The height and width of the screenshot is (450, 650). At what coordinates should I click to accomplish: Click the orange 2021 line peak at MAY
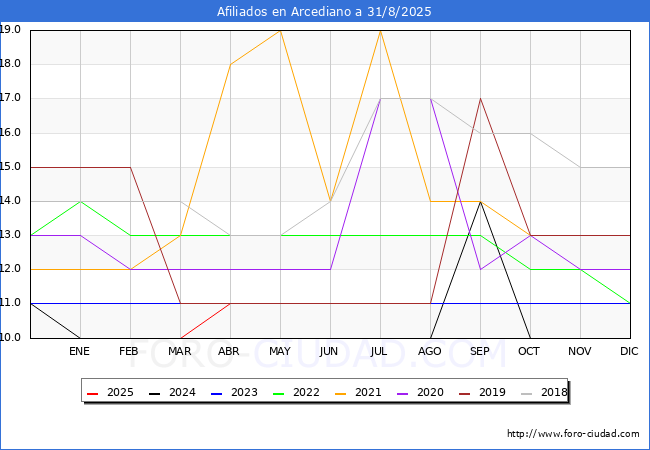[x=281, y=31]
